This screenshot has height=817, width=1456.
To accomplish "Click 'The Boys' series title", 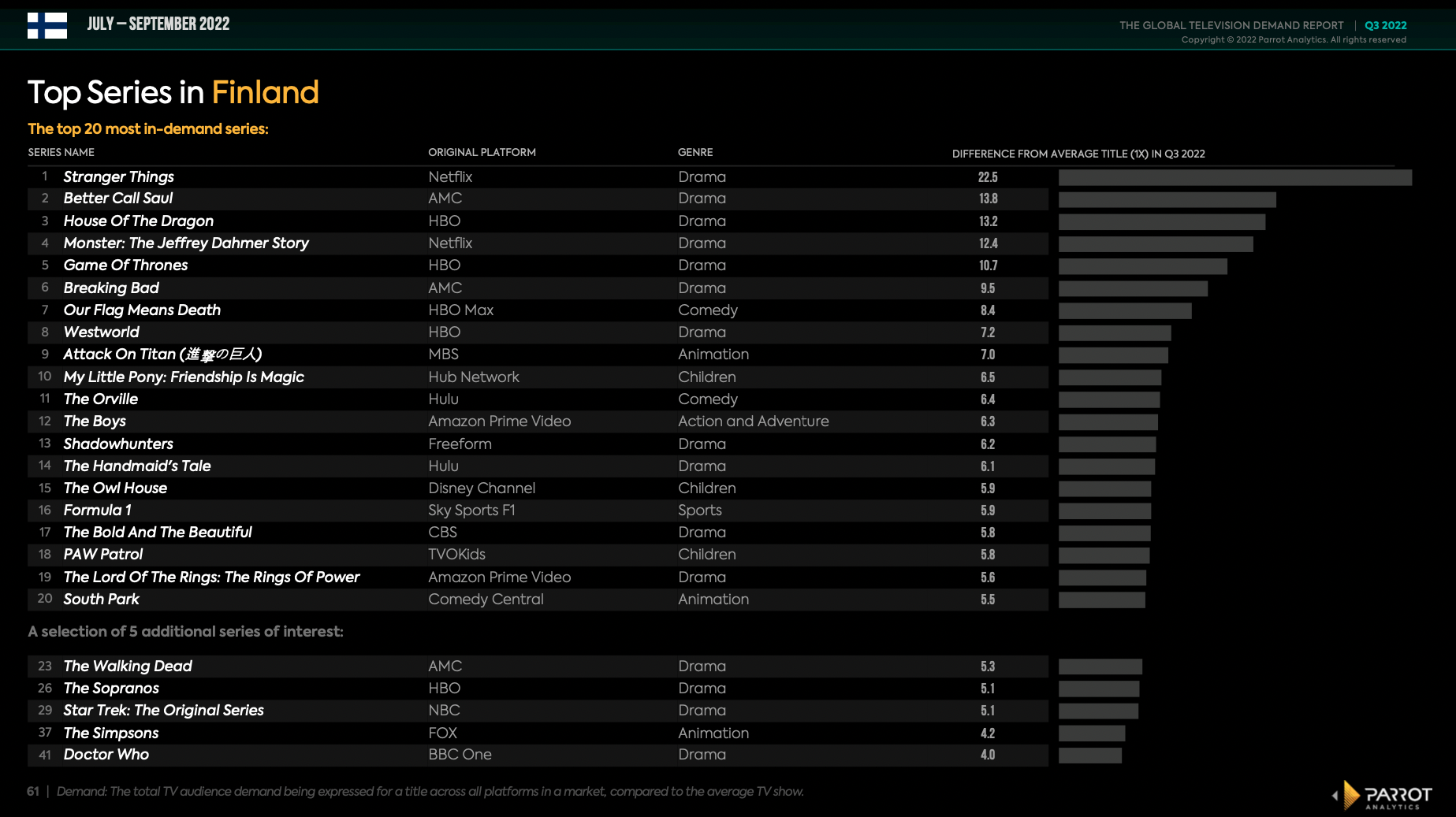I will (x=95, y=421).
